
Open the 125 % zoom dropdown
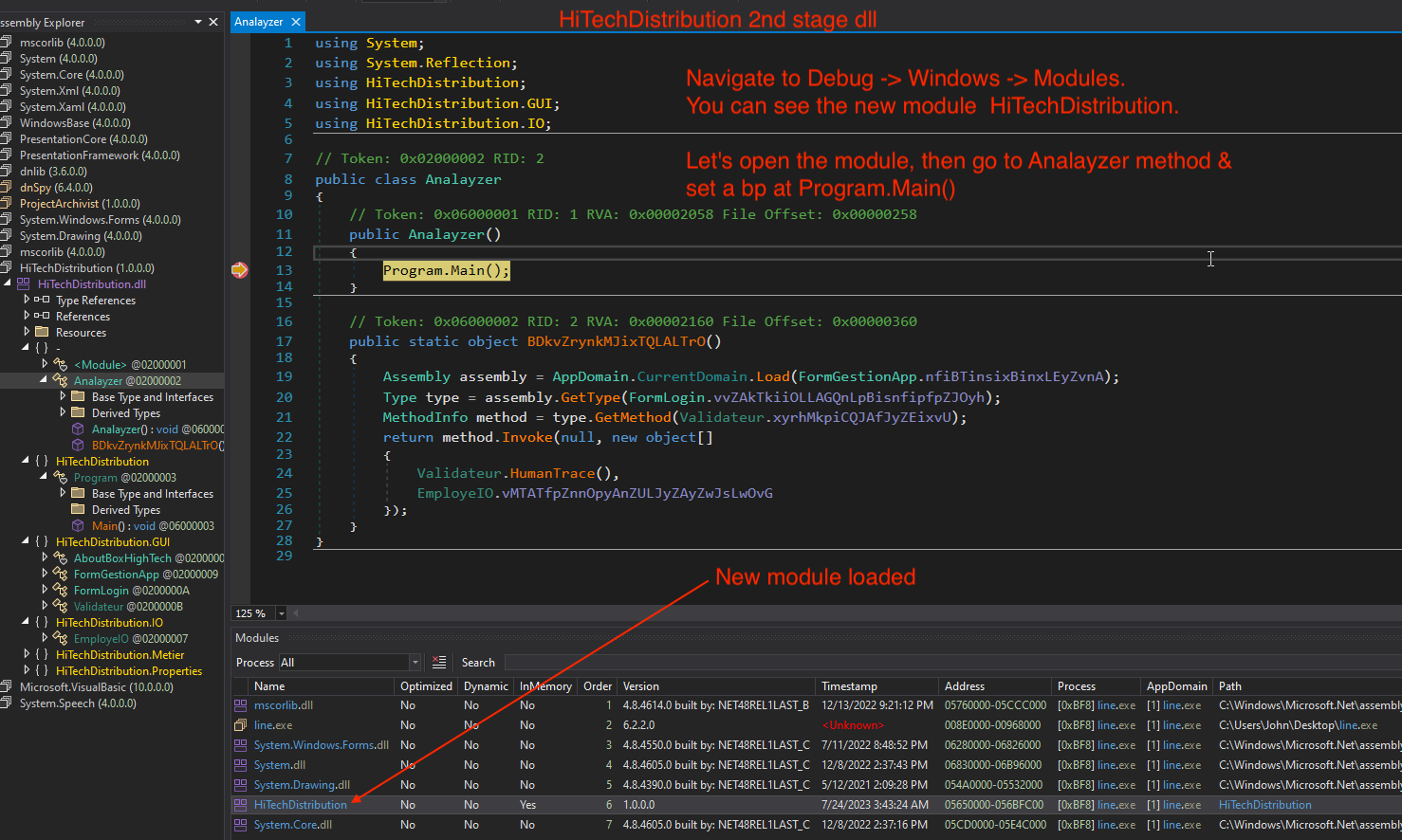tap(281, 614)
